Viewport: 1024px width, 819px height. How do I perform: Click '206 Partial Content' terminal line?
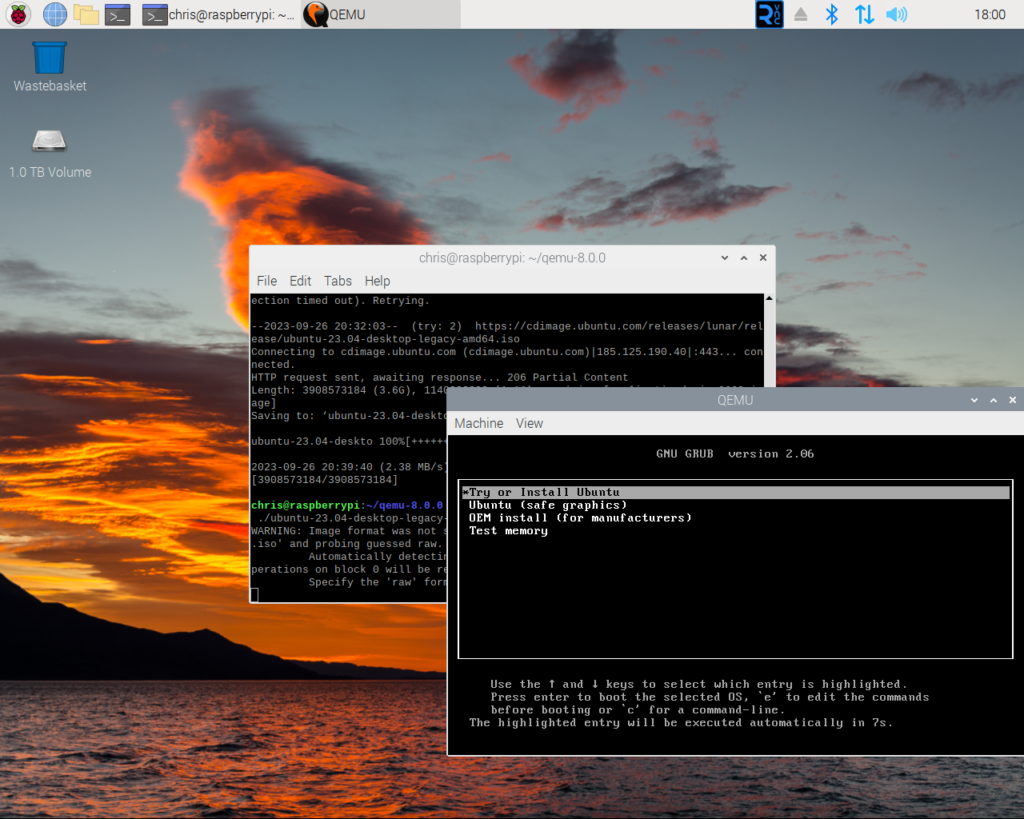[x=568, y=377]
